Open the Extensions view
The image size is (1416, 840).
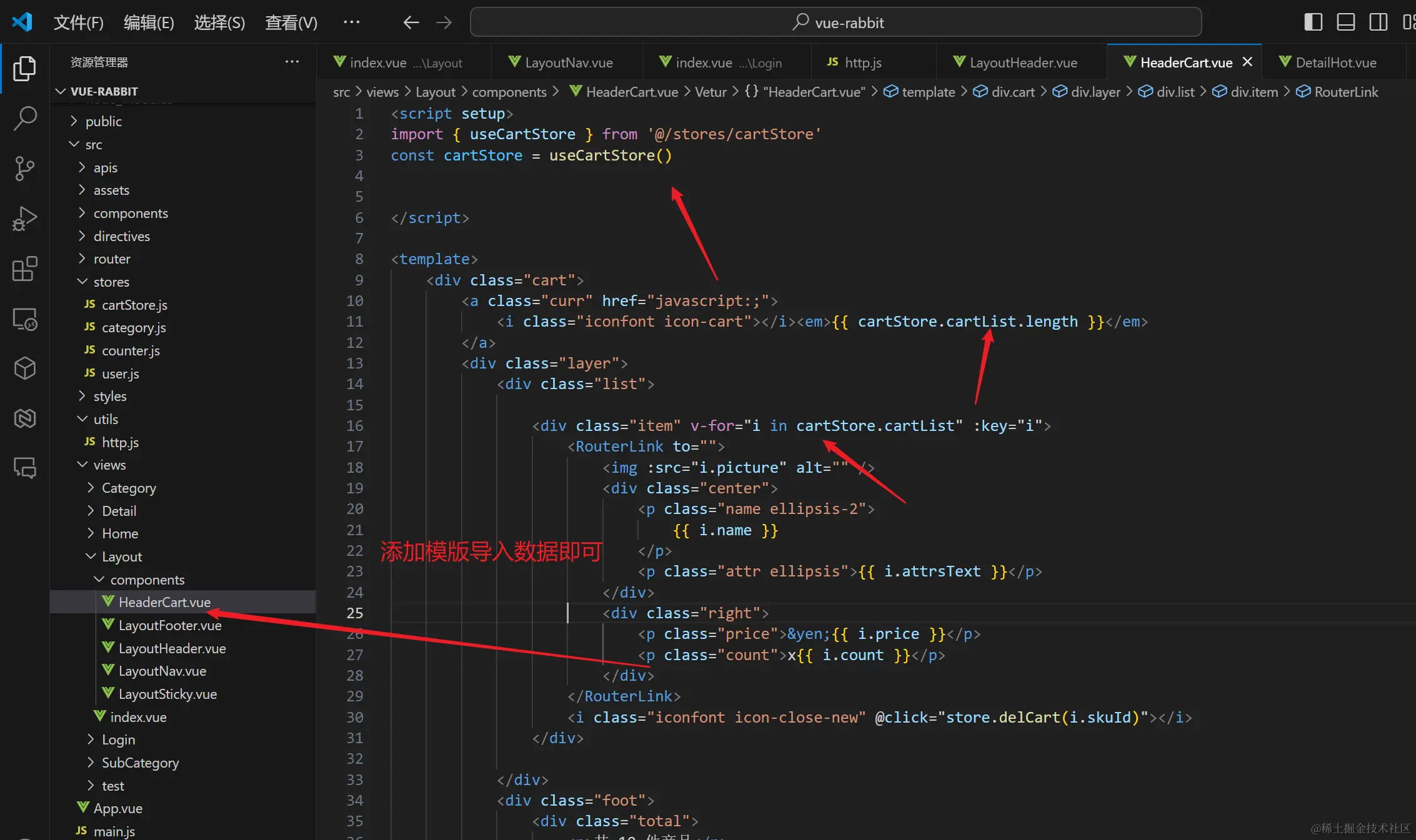[25, 269]
